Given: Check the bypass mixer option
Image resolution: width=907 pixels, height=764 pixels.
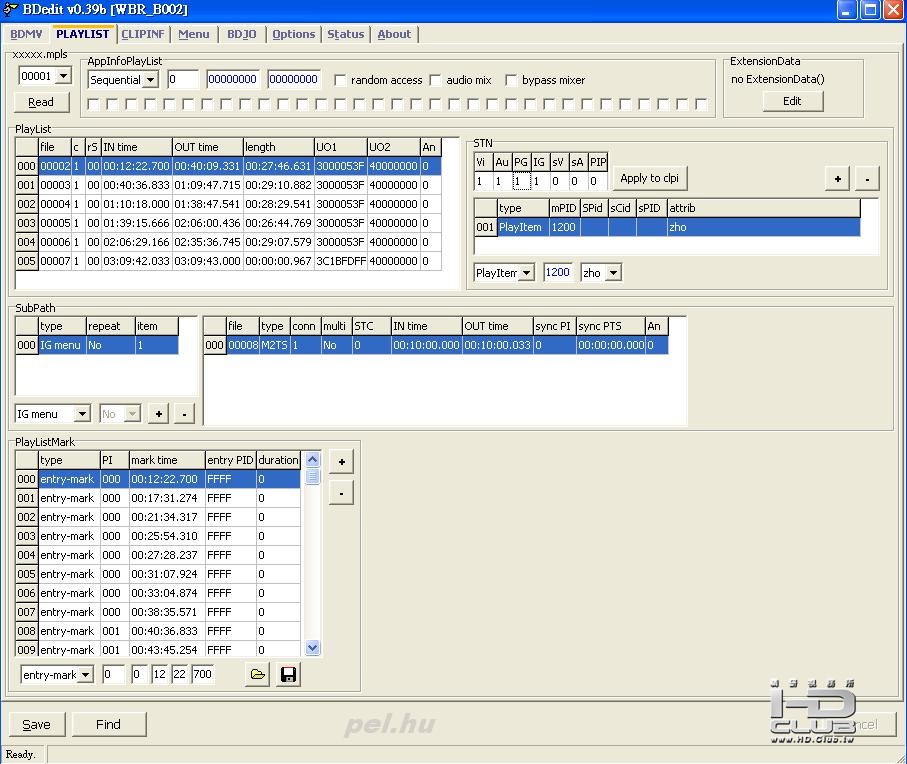Looking at the screenshot, I should (512, 80).
